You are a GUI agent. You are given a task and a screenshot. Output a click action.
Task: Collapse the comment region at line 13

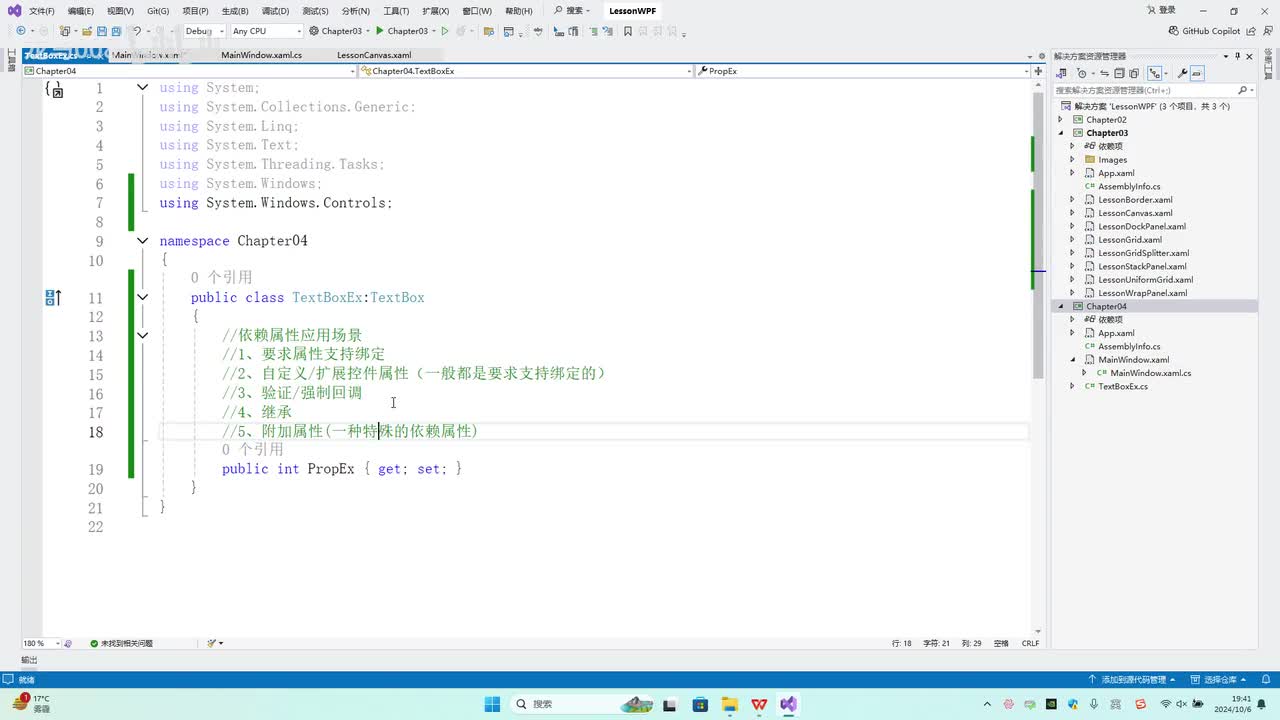coord(142,336)
